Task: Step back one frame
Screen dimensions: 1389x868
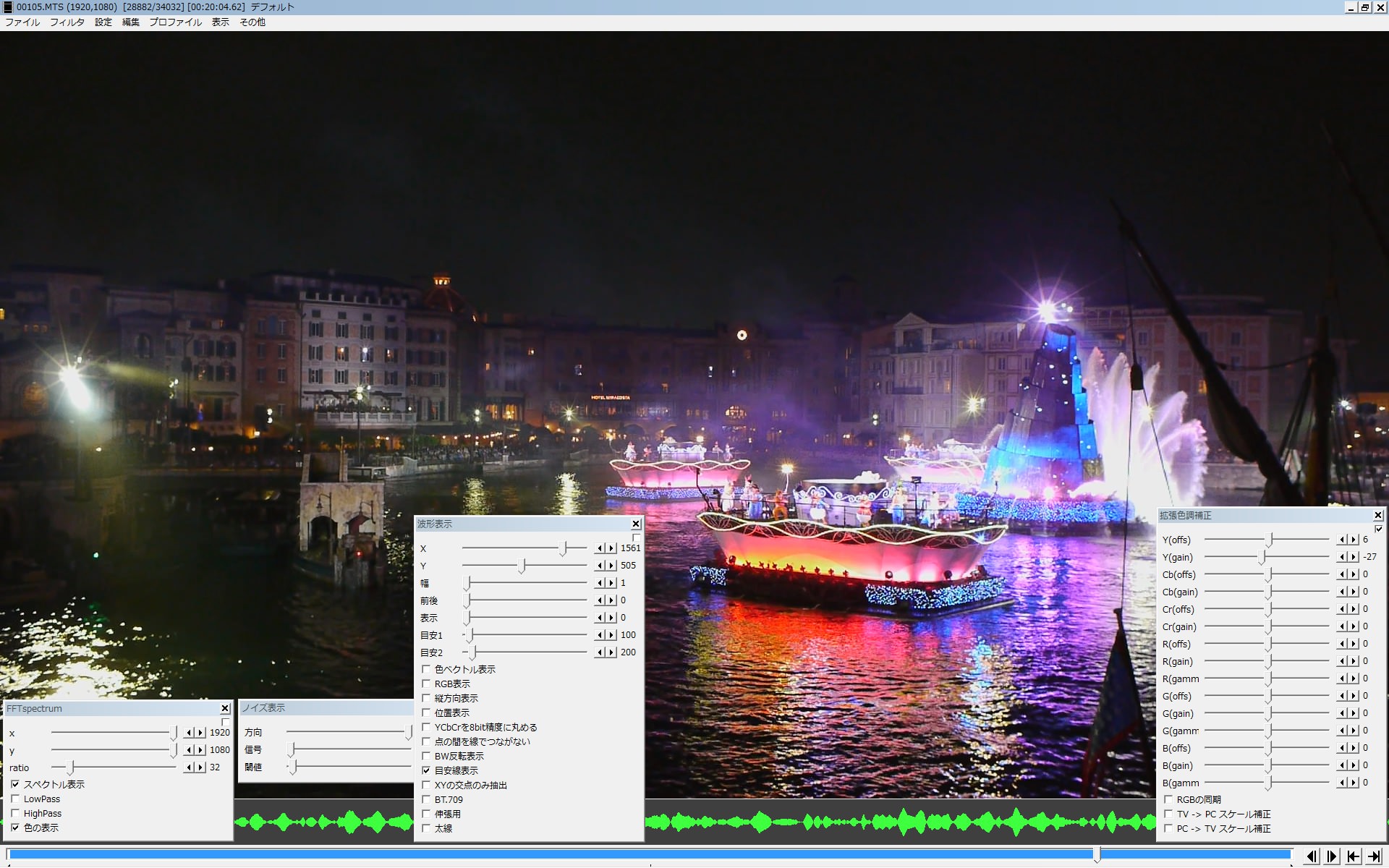Action: coord(1312,856)
